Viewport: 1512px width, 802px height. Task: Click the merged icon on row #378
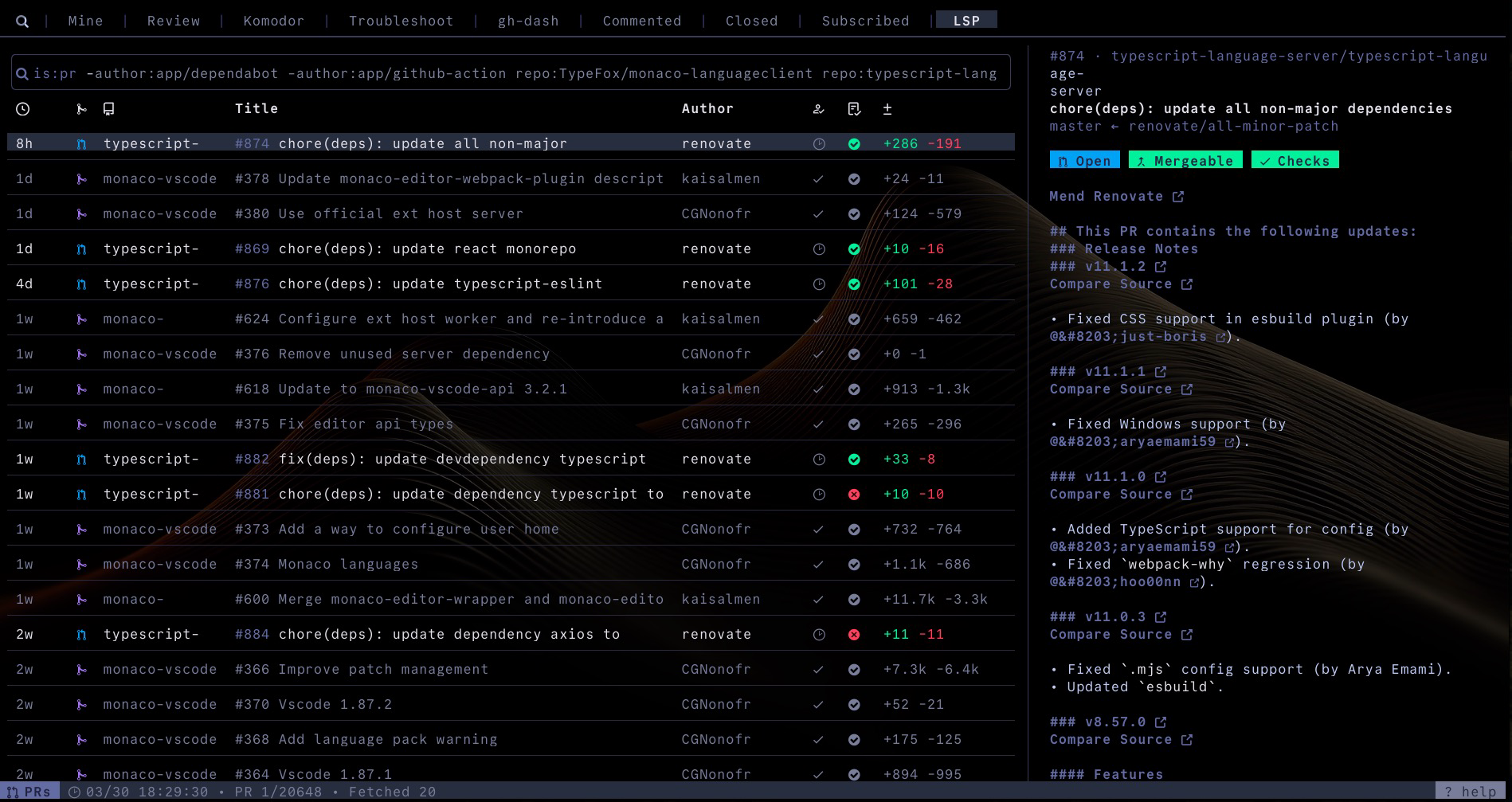coord(81,179)
